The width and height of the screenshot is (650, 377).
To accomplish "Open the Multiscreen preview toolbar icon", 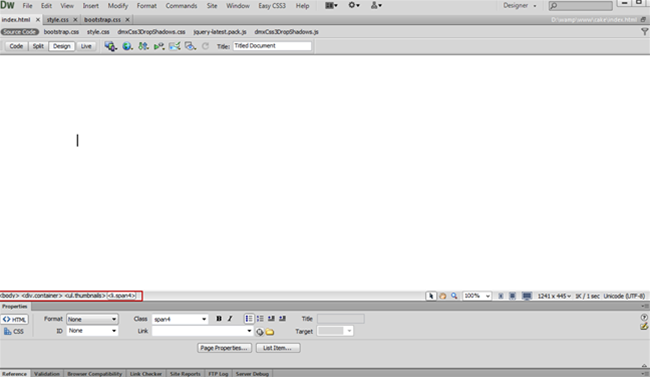I will [x=110, y=46].
